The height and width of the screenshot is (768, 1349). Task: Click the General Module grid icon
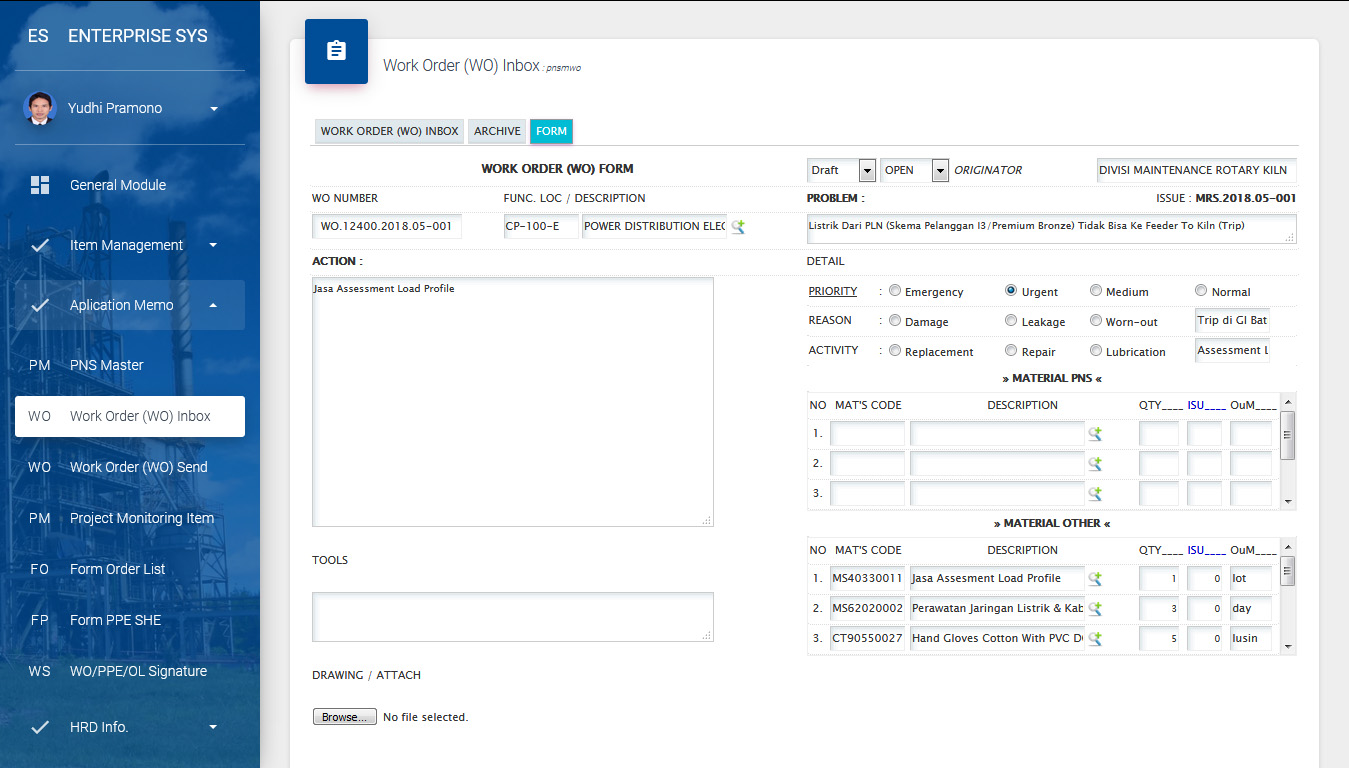pyautogui.click(x=40, y=185)
